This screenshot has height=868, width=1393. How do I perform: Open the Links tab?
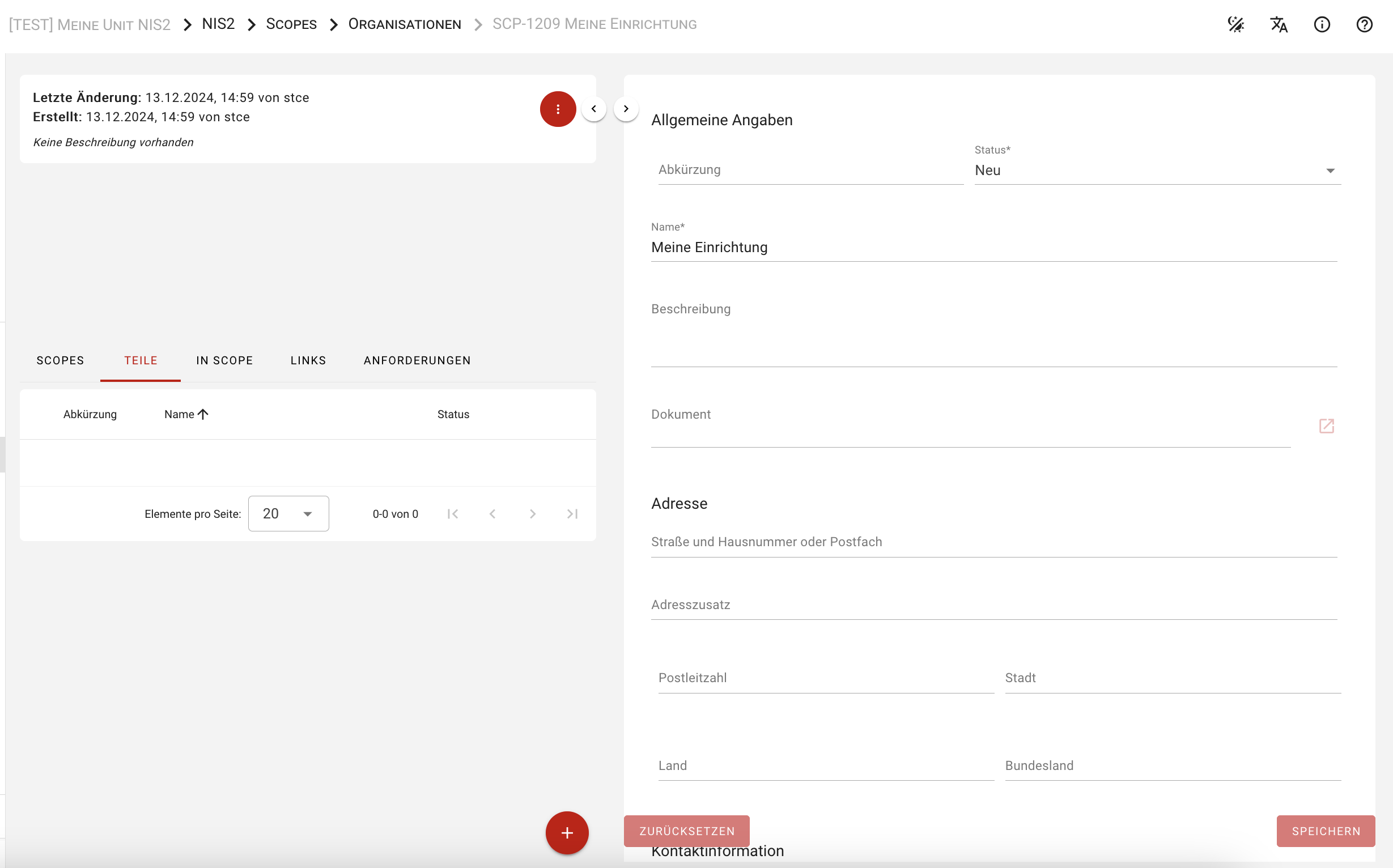308,360
